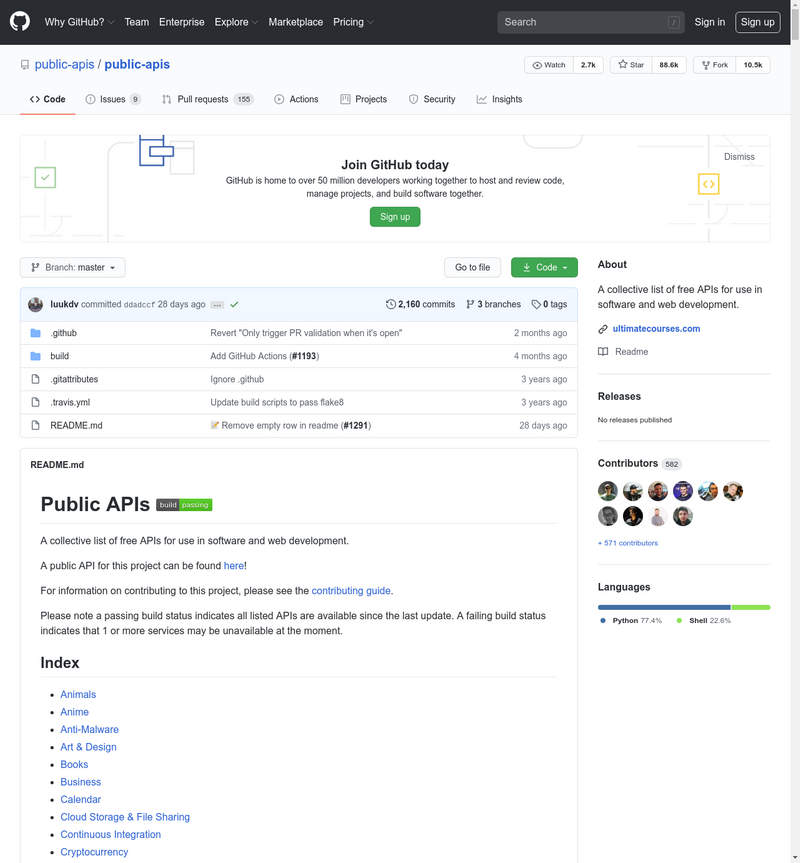800x863 pixels.
Task: Switch to the Actions tab
Action: tap(296, 99)
